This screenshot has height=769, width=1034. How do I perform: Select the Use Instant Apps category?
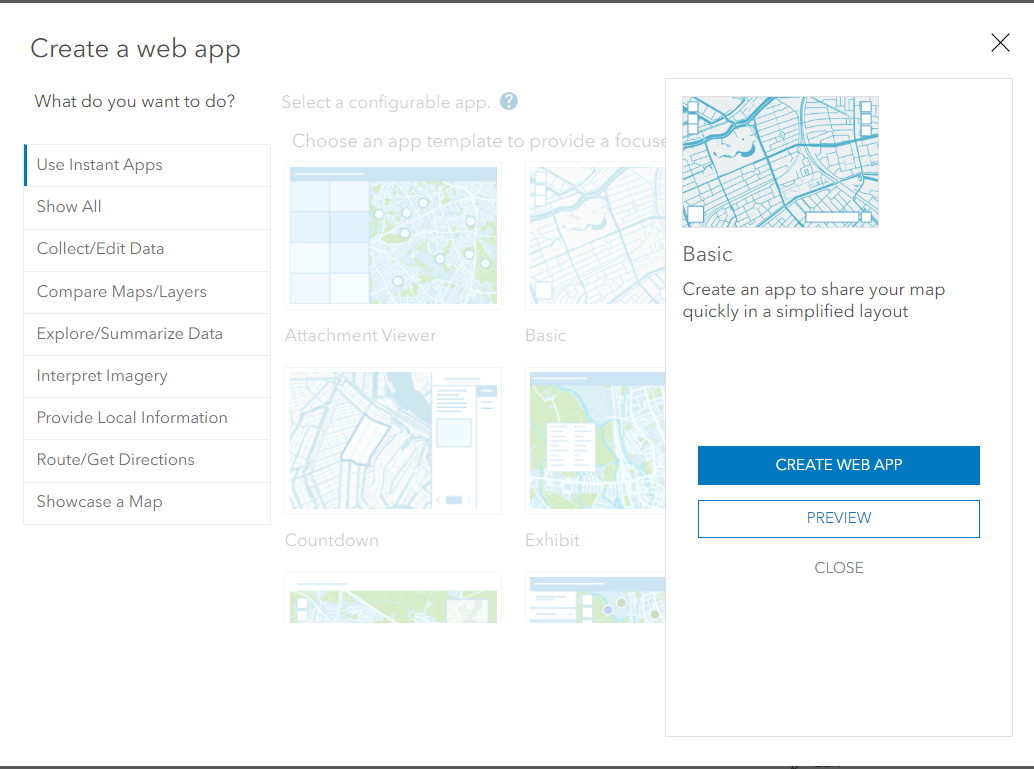point(101,164)
